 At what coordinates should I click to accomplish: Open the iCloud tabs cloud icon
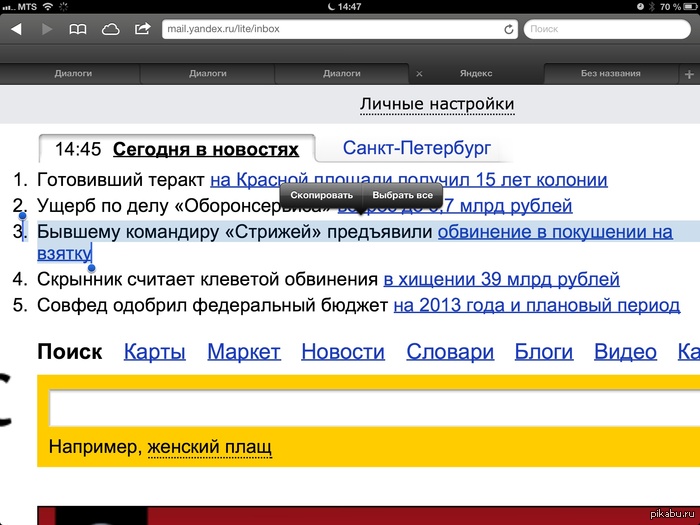(110, 29)
